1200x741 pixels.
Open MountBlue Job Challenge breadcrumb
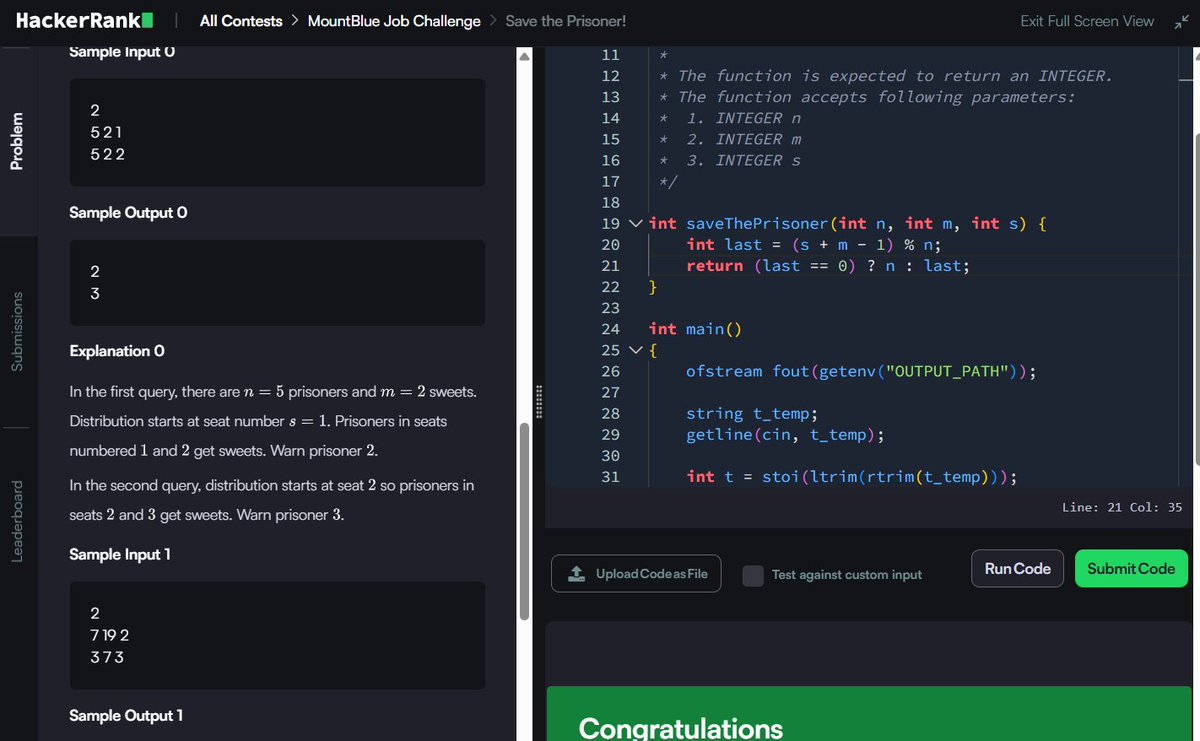(394, 21)
